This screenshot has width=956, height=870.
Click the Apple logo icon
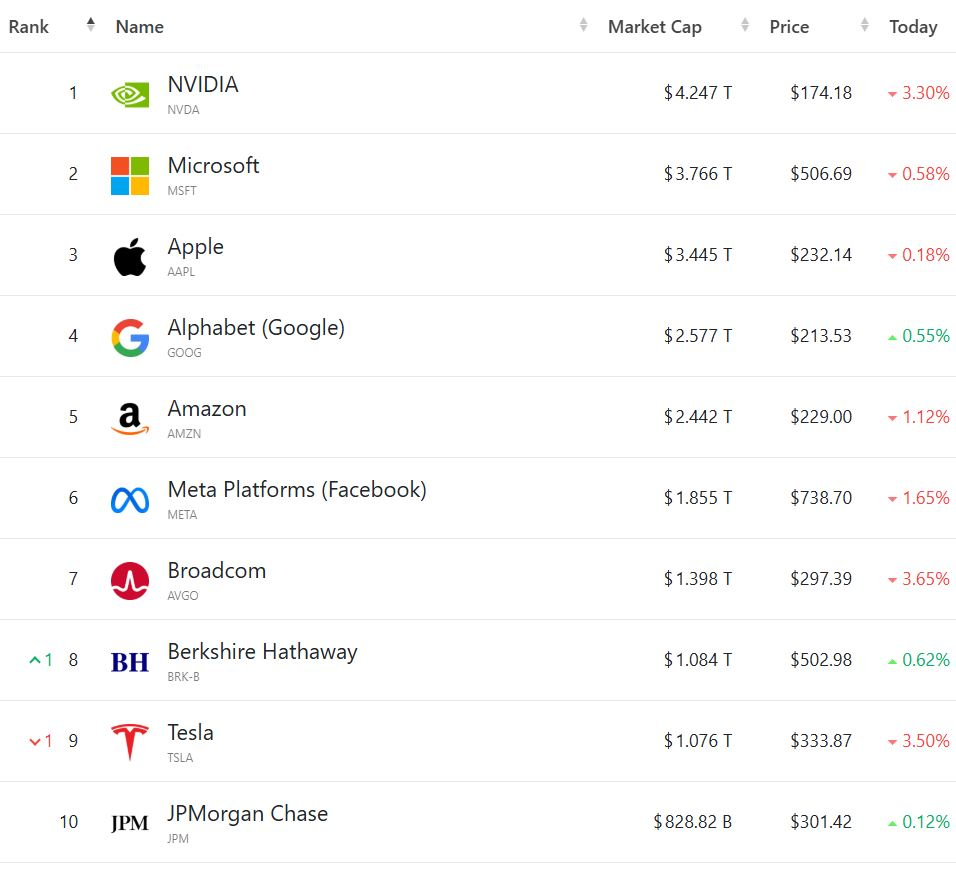(x=130, y=257)
